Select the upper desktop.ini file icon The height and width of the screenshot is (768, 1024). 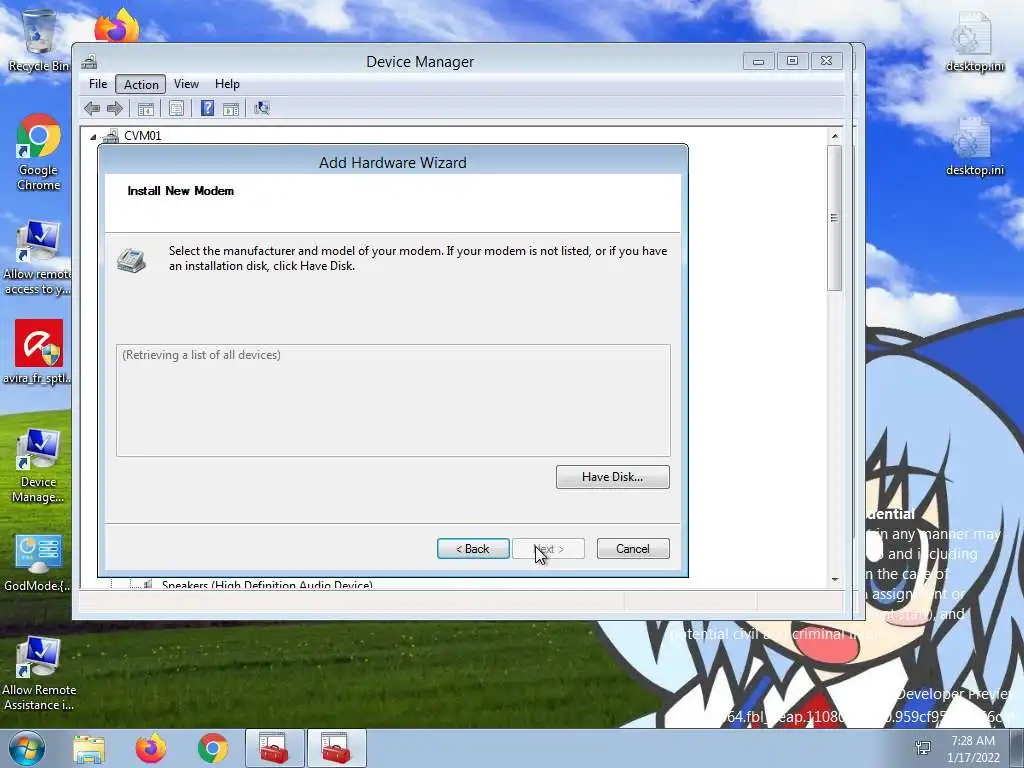click(x=974, y=42)
